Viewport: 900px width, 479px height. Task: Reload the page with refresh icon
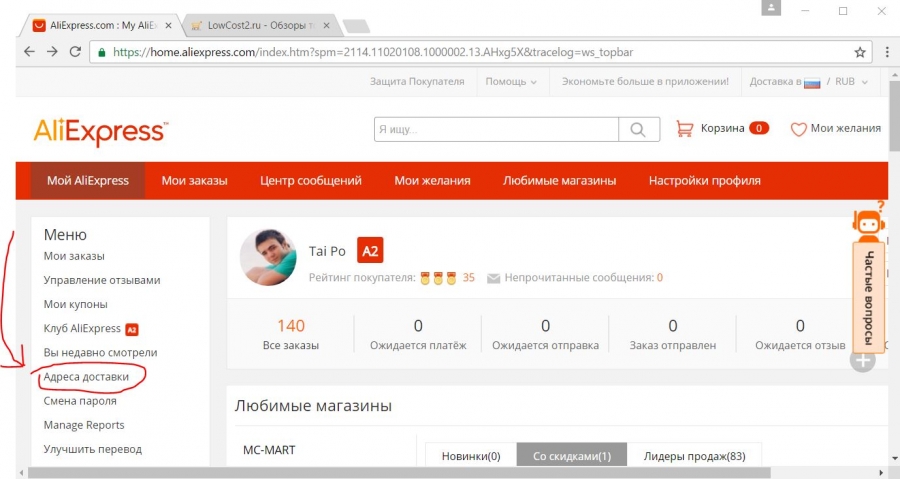[75, 52]
